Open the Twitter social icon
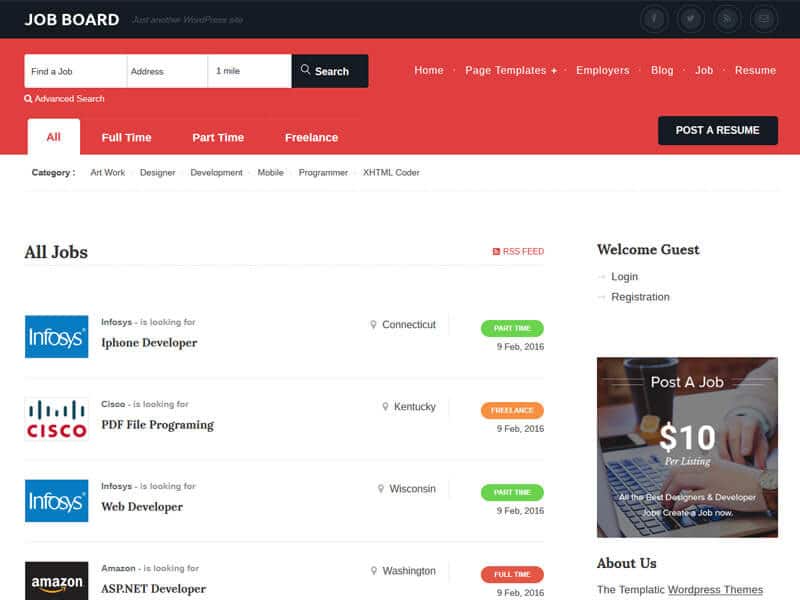Screen dimensions: 800x600 click(x=690, y=19)
